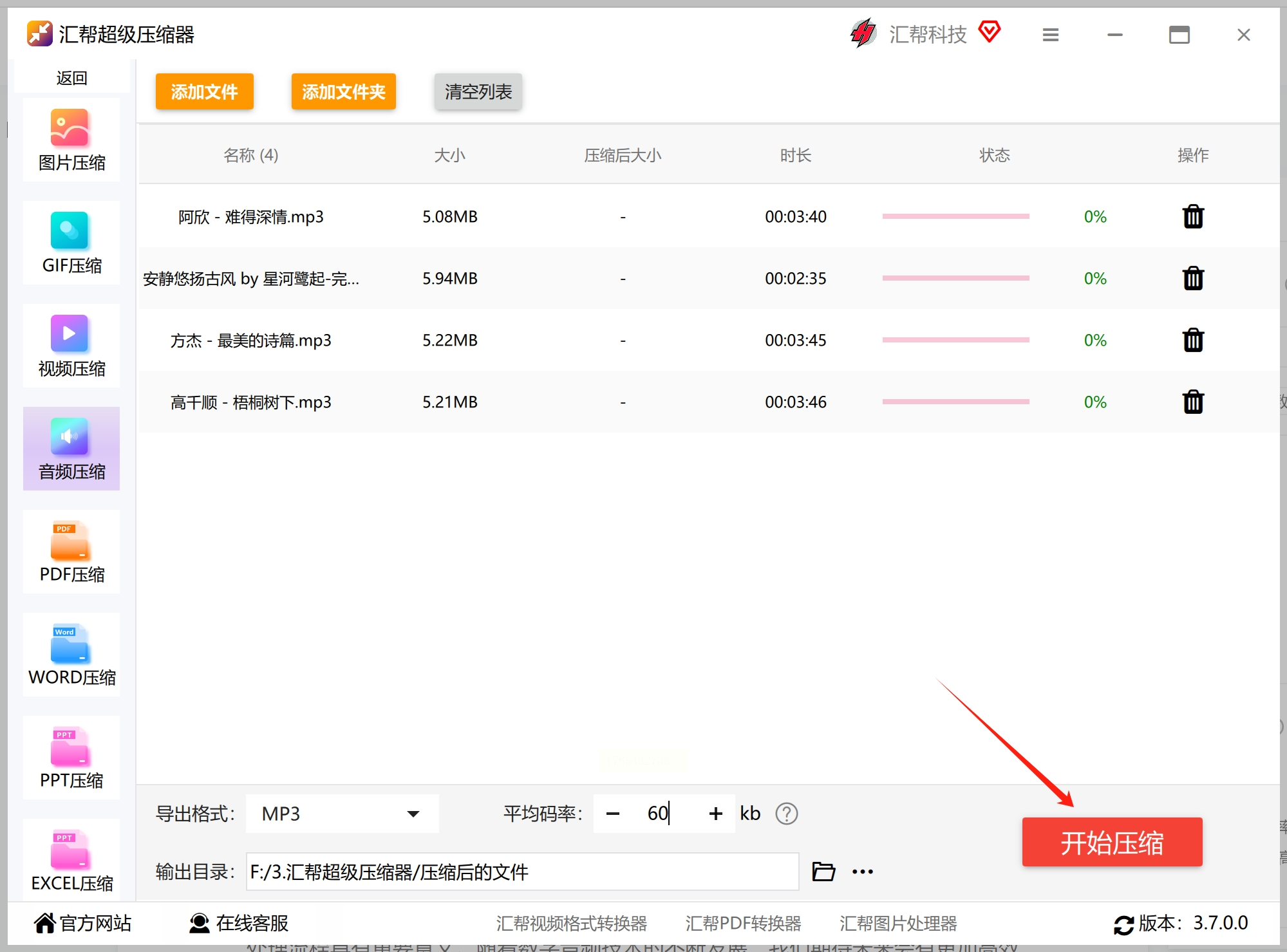The height and width of the screenshot is (952, 1287).
Task: Open hamburger menu in title bar
Action: tap(1050, 35)
